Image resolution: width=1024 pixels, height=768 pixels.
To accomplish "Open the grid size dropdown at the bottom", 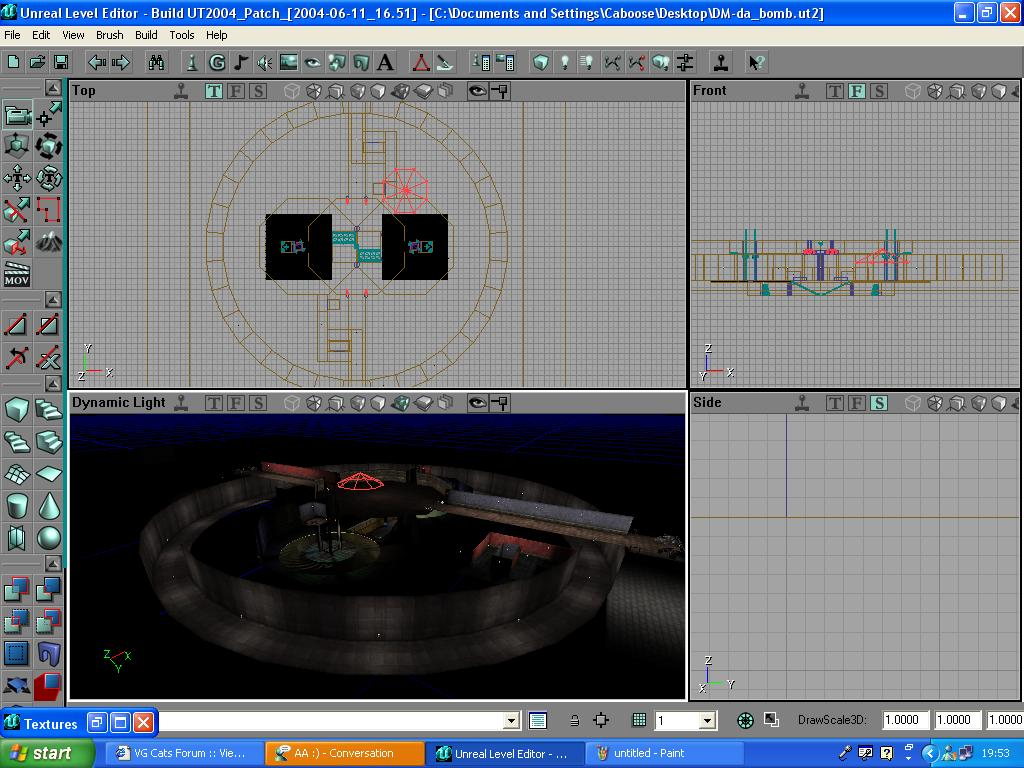I will click(705, 720).
